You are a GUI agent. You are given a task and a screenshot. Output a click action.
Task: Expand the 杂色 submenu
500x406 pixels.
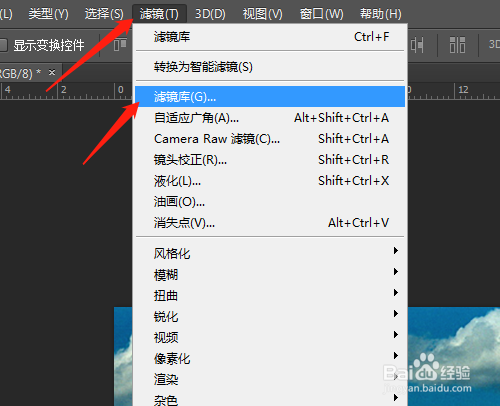click(270, 398)
